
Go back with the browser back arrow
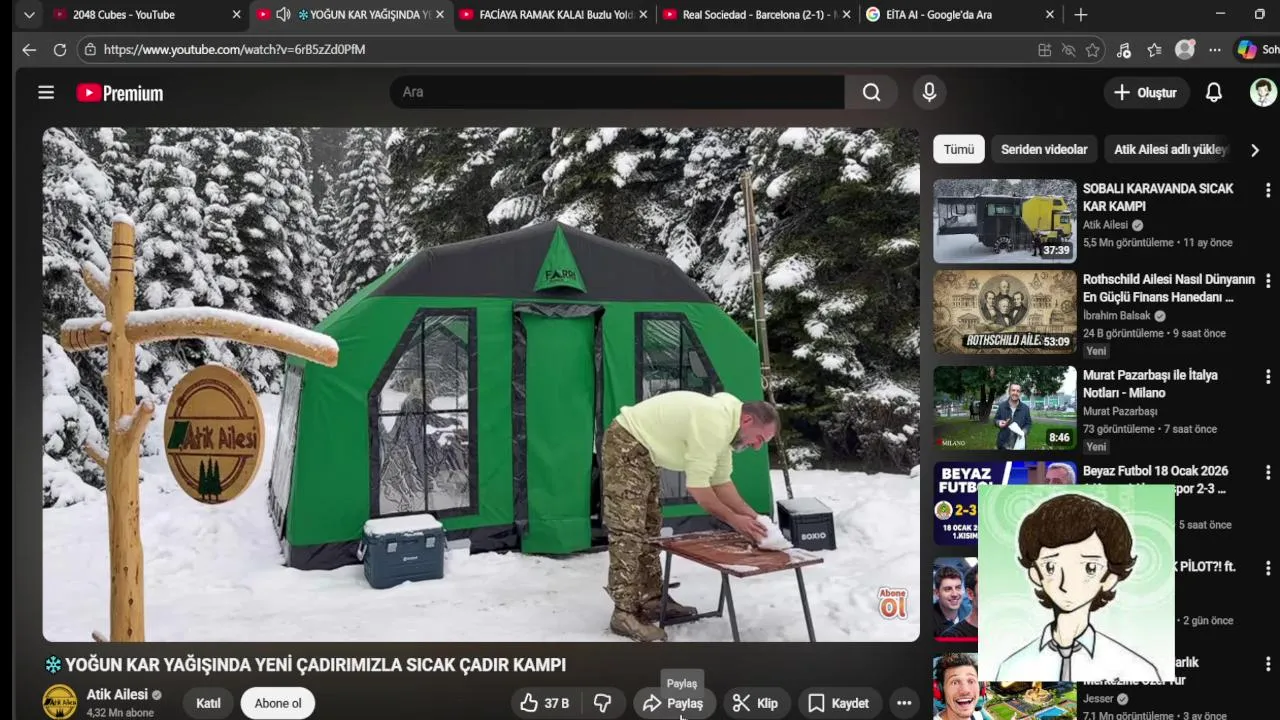29,49
